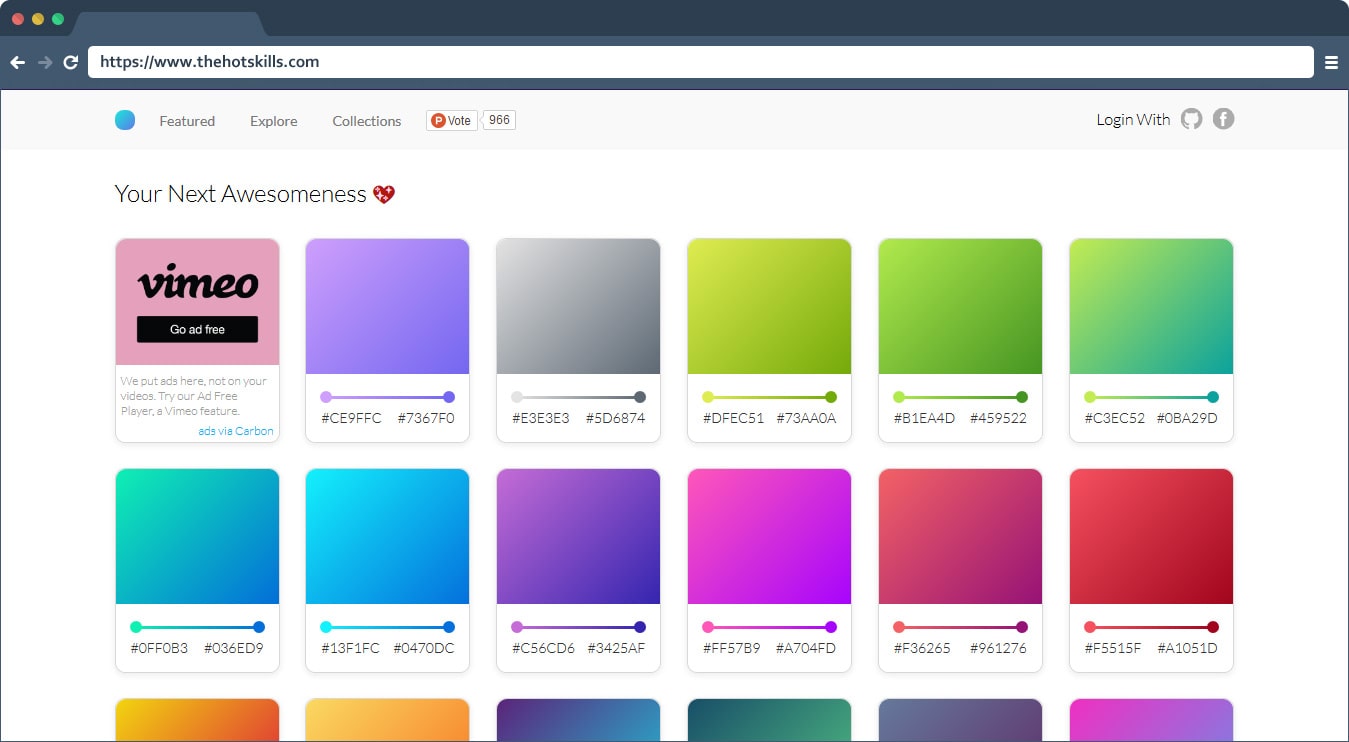
Task: Copy hex code #5D6874
Action: click(x=616, y=418)
